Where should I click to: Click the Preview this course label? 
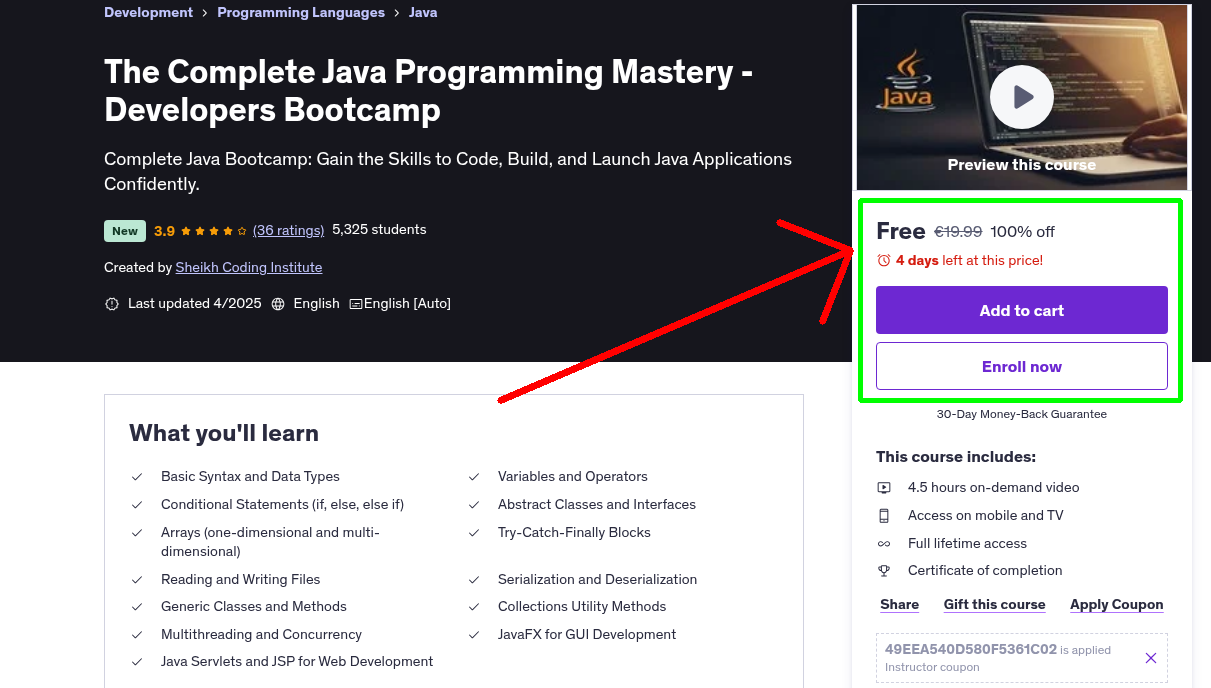[1021, 165]
